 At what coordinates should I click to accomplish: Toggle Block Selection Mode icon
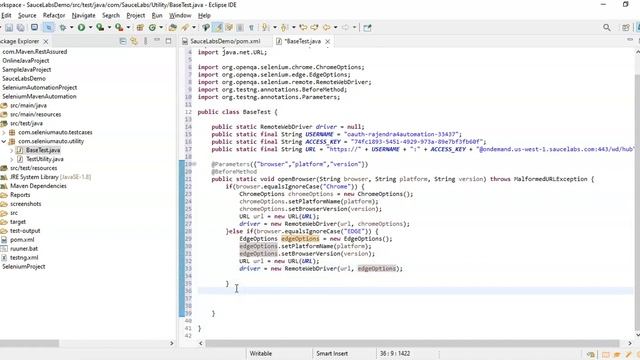click(240, 28)
